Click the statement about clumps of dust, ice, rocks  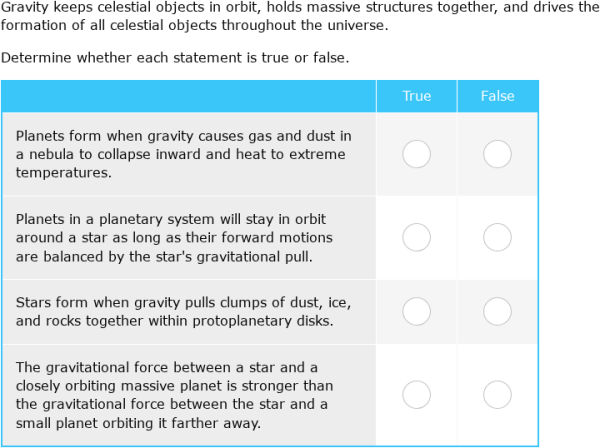pyautogui.click(x=184, y=311)
